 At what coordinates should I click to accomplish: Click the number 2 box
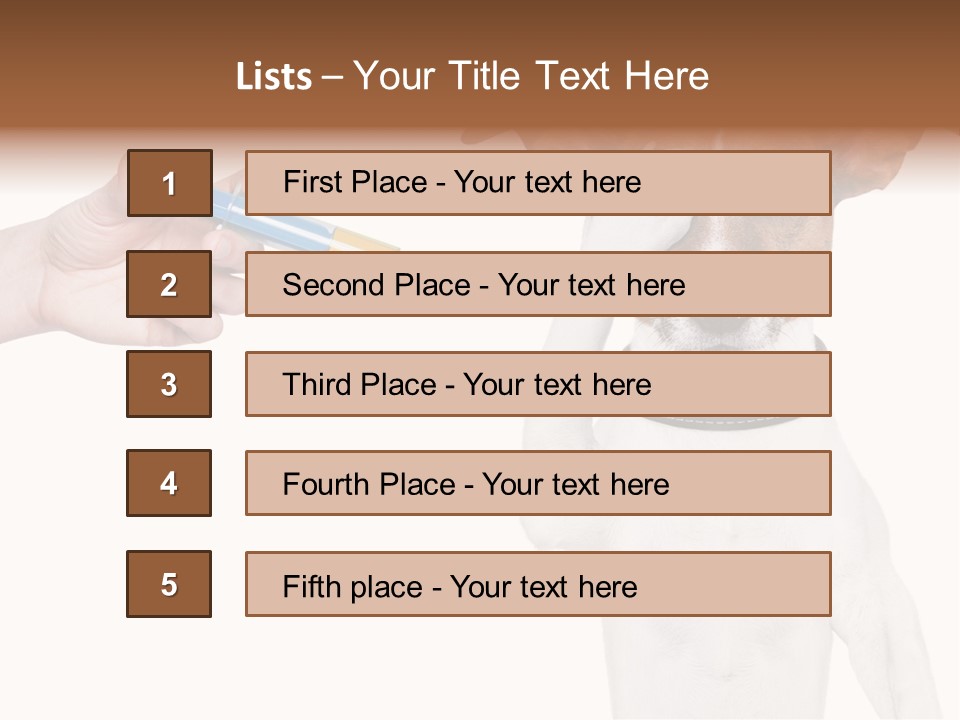[169, 284]
